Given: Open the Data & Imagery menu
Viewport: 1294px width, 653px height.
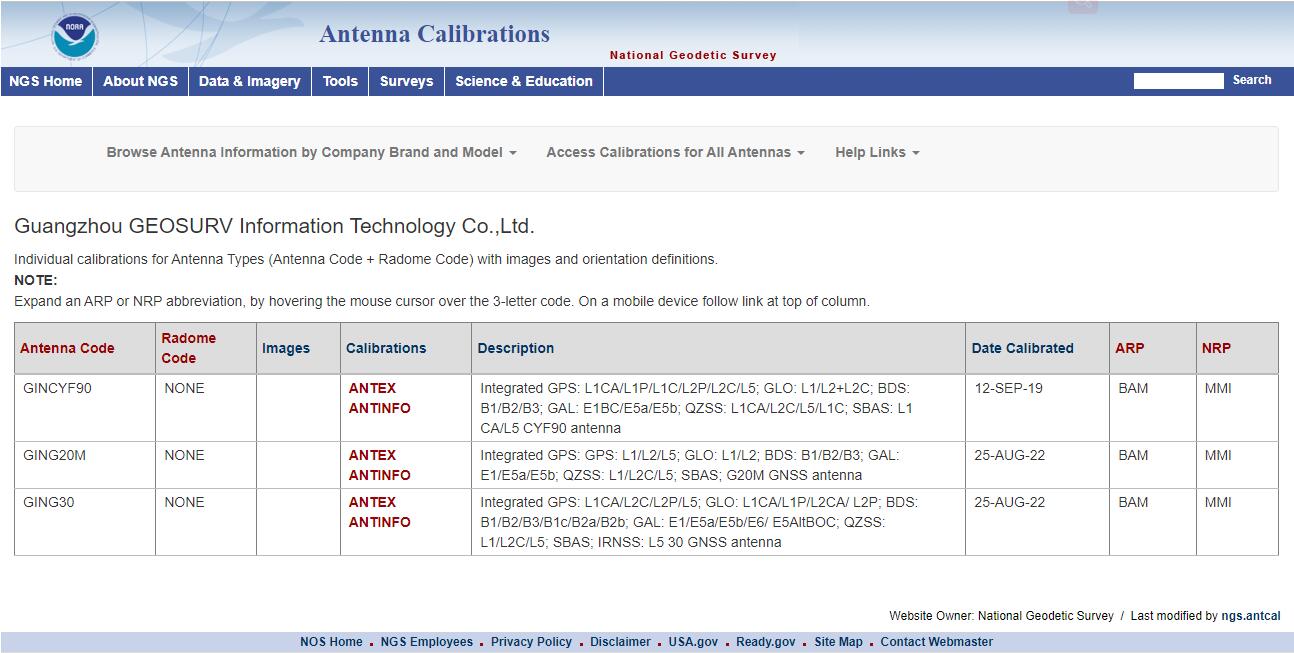Looking at the screenshot, I should (250, 81).
